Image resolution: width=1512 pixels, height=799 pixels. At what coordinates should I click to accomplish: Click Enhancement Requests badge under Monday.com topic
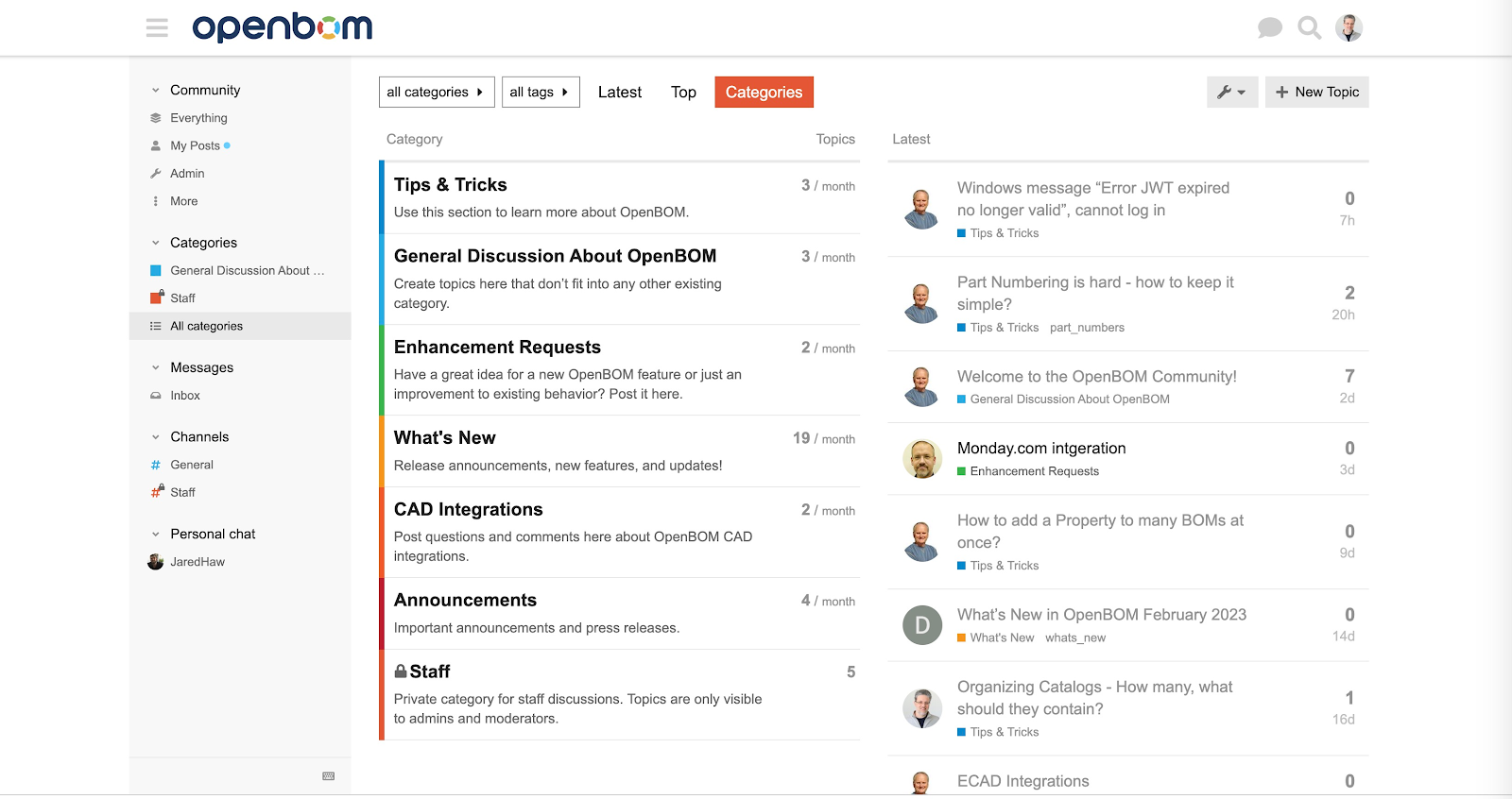(x=1028, y=471)
